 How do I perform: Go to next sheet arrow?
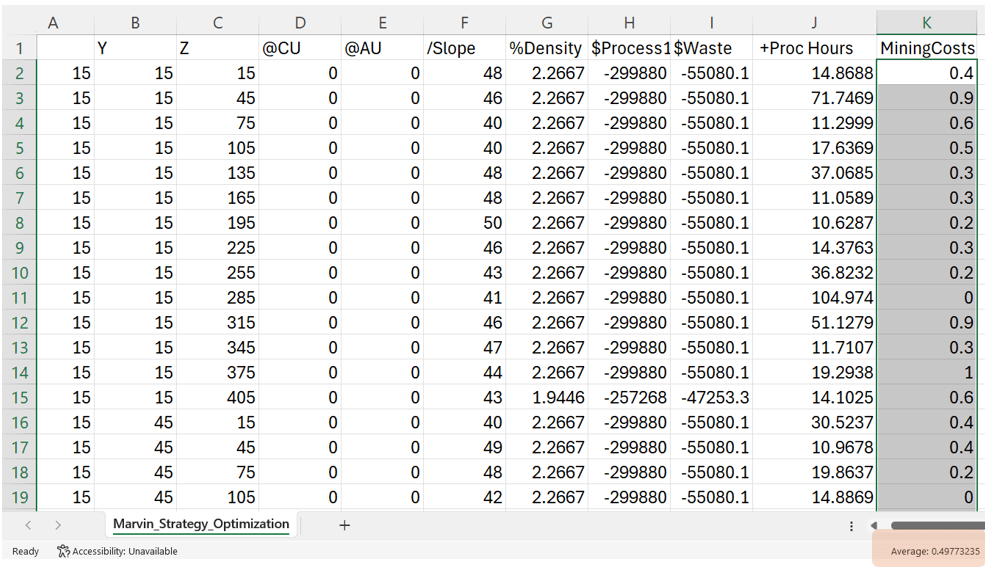[58, 525]
